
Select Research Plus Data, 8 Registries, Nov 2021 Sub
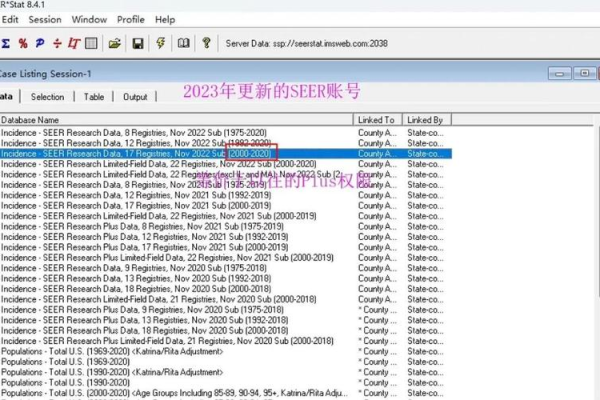(x=226, y=226)
